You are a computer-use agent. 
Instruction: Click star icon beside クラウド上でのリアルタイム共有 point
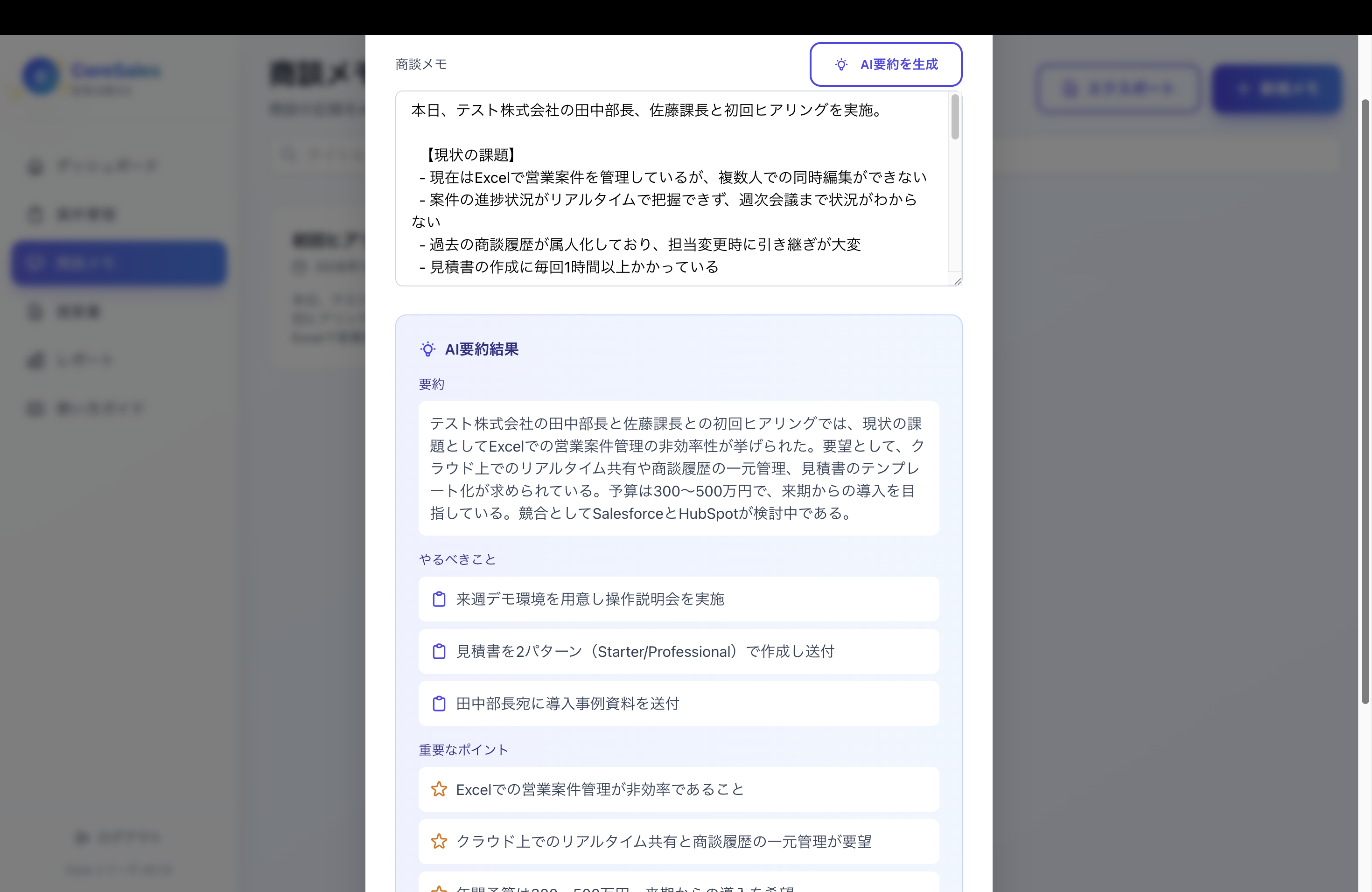439,841
